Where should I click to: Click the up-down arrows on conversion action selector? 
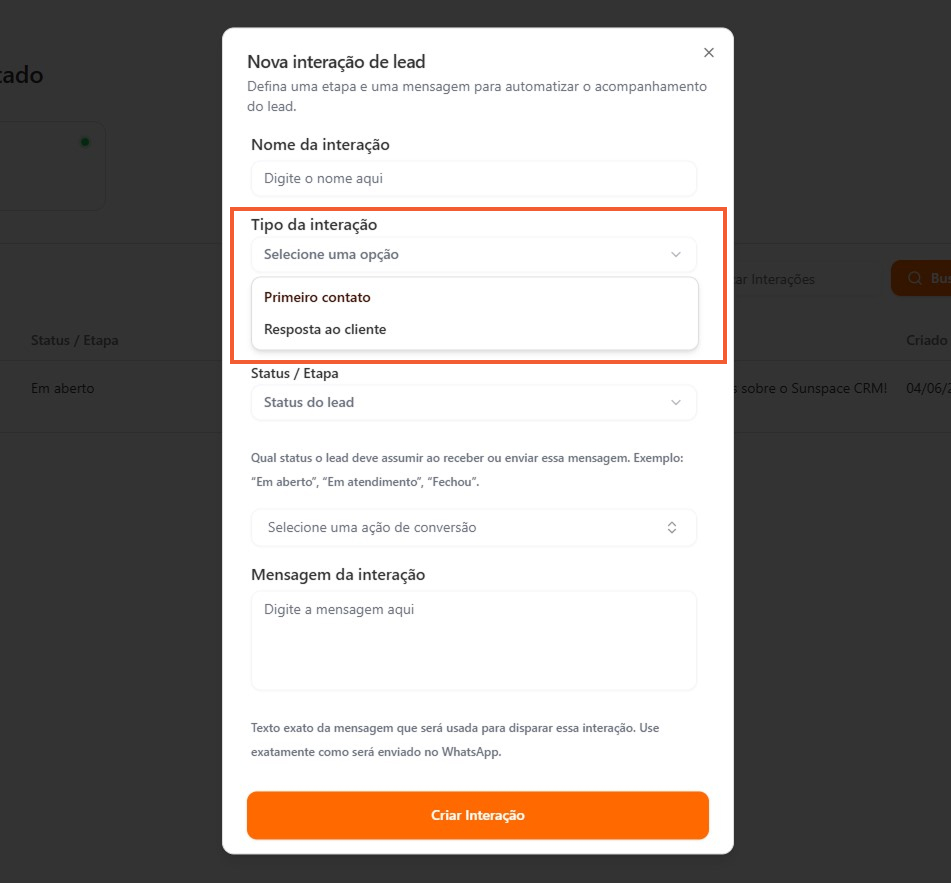coord(672,528)
